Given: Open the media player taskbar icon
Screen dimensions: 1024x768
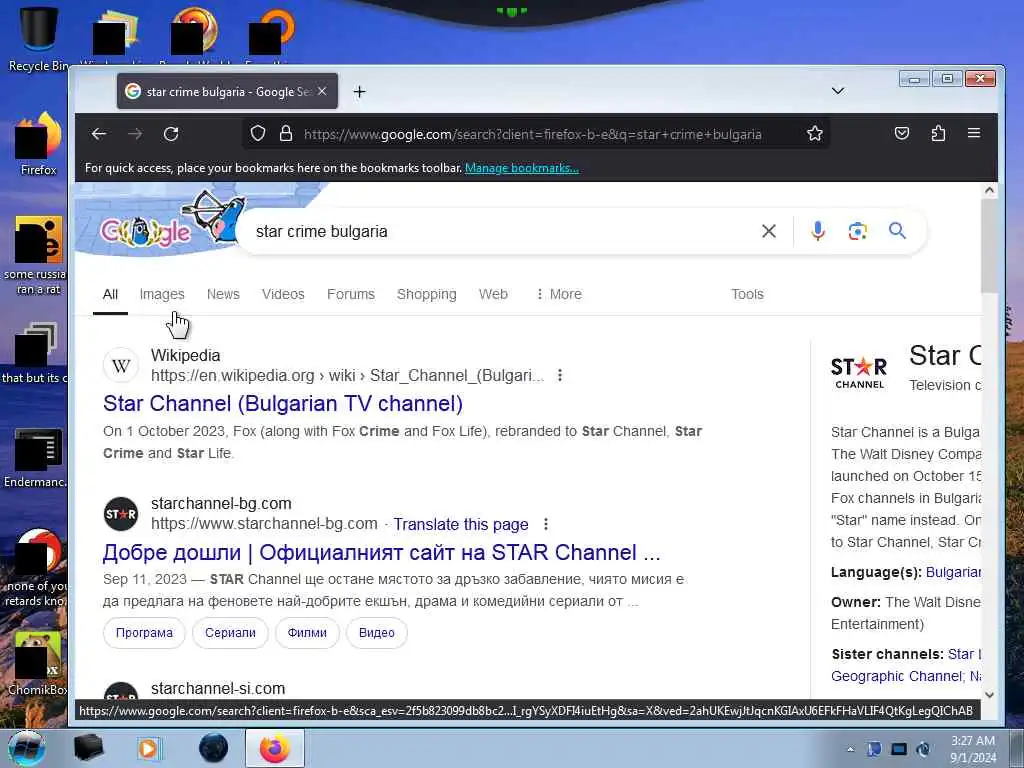Looking at the screenshot, I should (x=149, y=748).
